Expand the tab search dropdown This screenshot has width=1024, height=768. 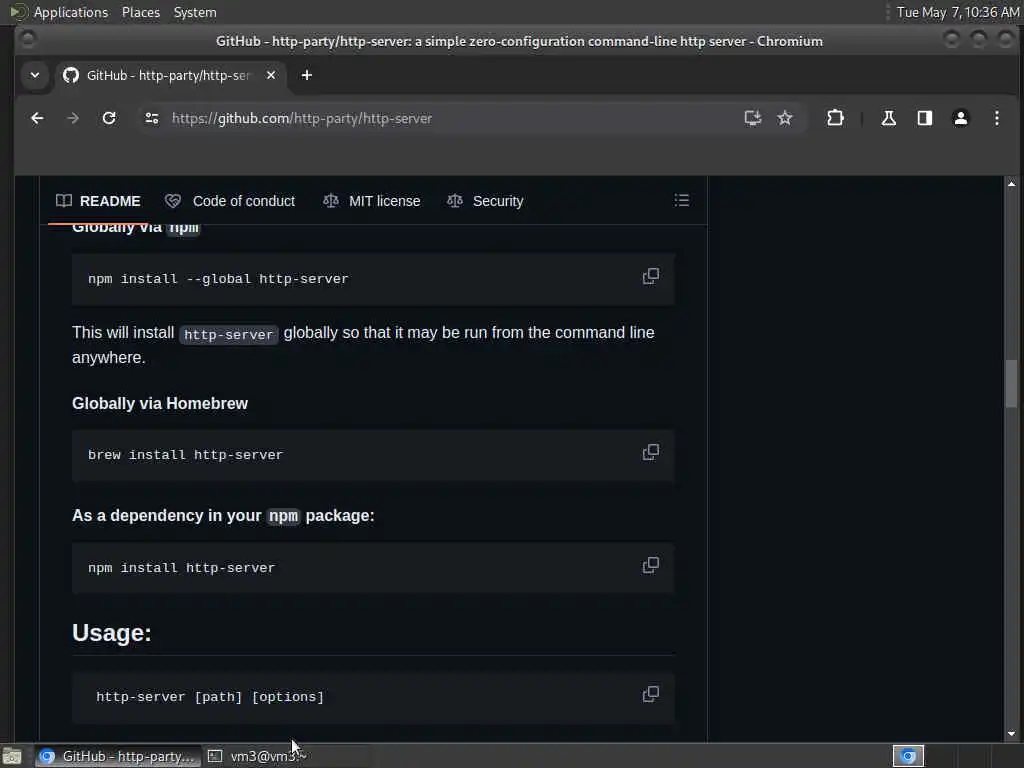tap(35, 75)
